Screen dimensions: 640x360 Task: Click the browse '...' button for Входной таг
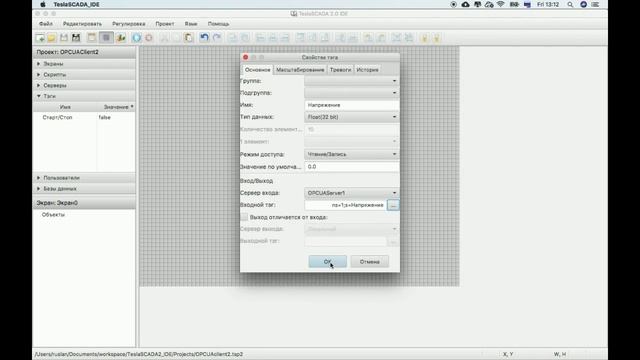point(393,205)
